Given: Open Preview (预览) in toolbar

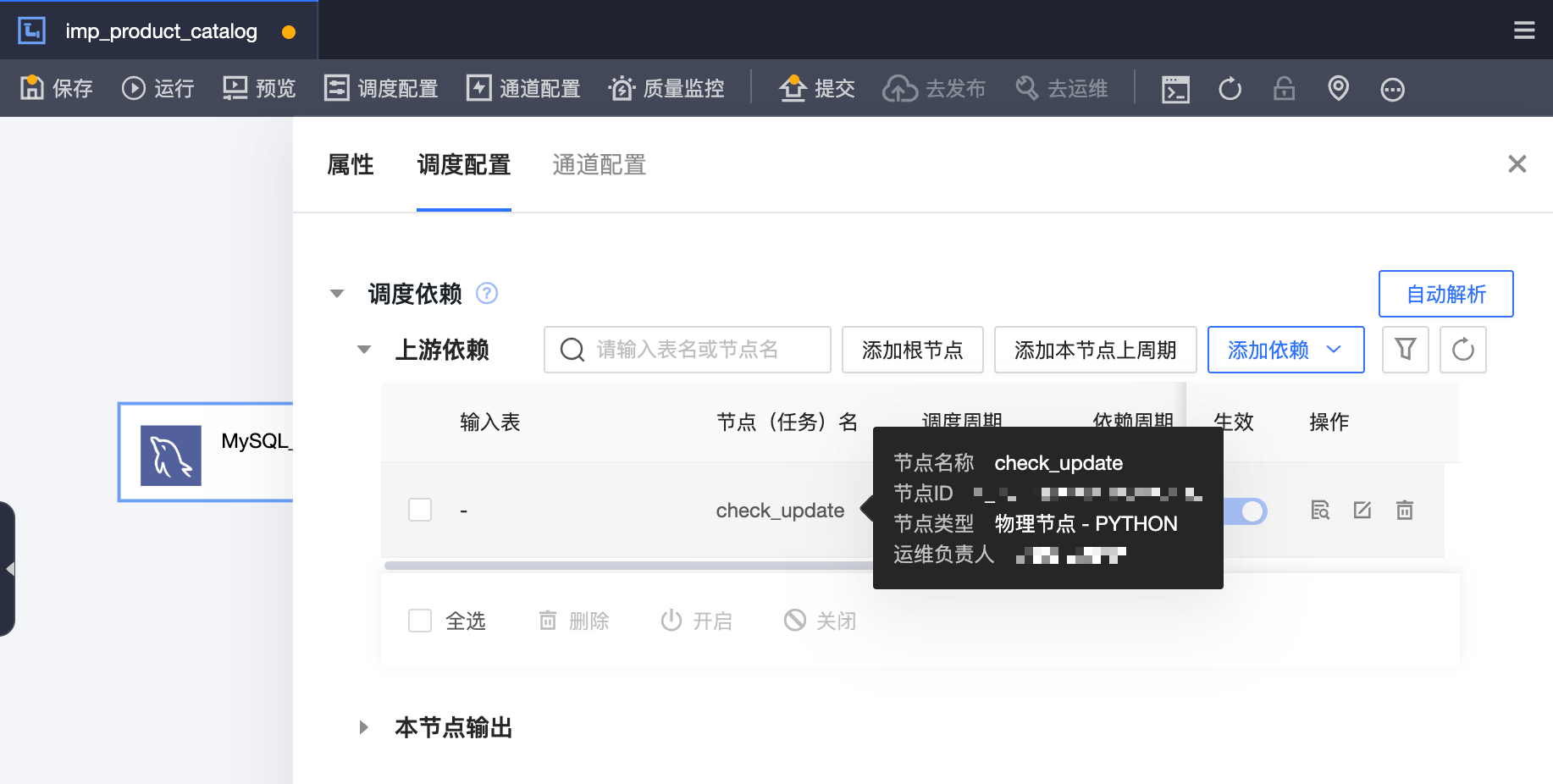Looking at the screenshot, I should pyautogui.click(x=259, y=88).
